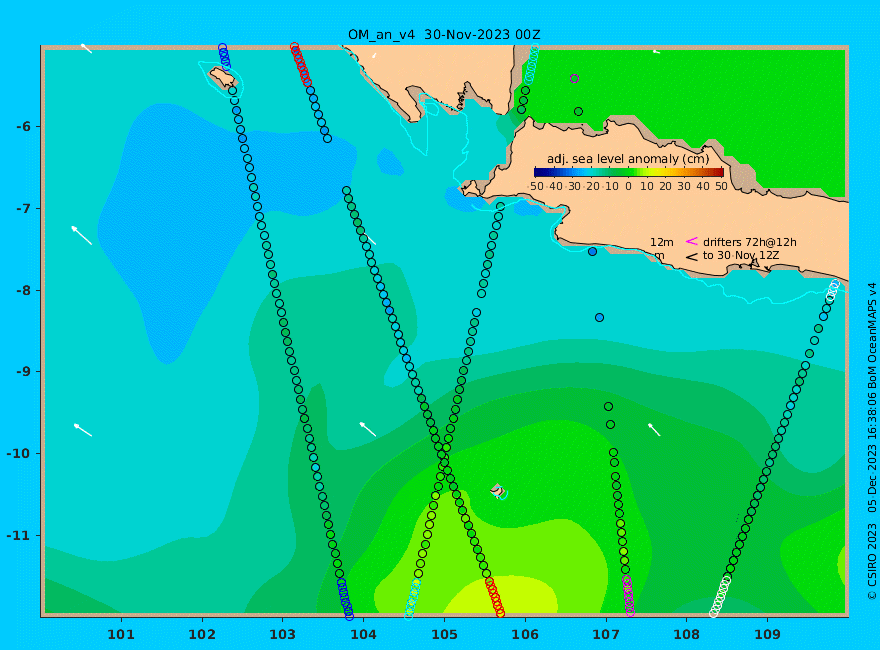Click the 'drifters 72h@12h' legend text
The height and width of the screenshot is (650, 880).
(750, 242)
